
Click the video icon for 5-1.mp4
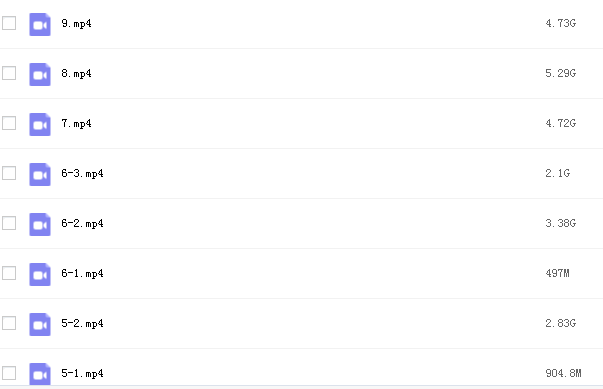40,374
